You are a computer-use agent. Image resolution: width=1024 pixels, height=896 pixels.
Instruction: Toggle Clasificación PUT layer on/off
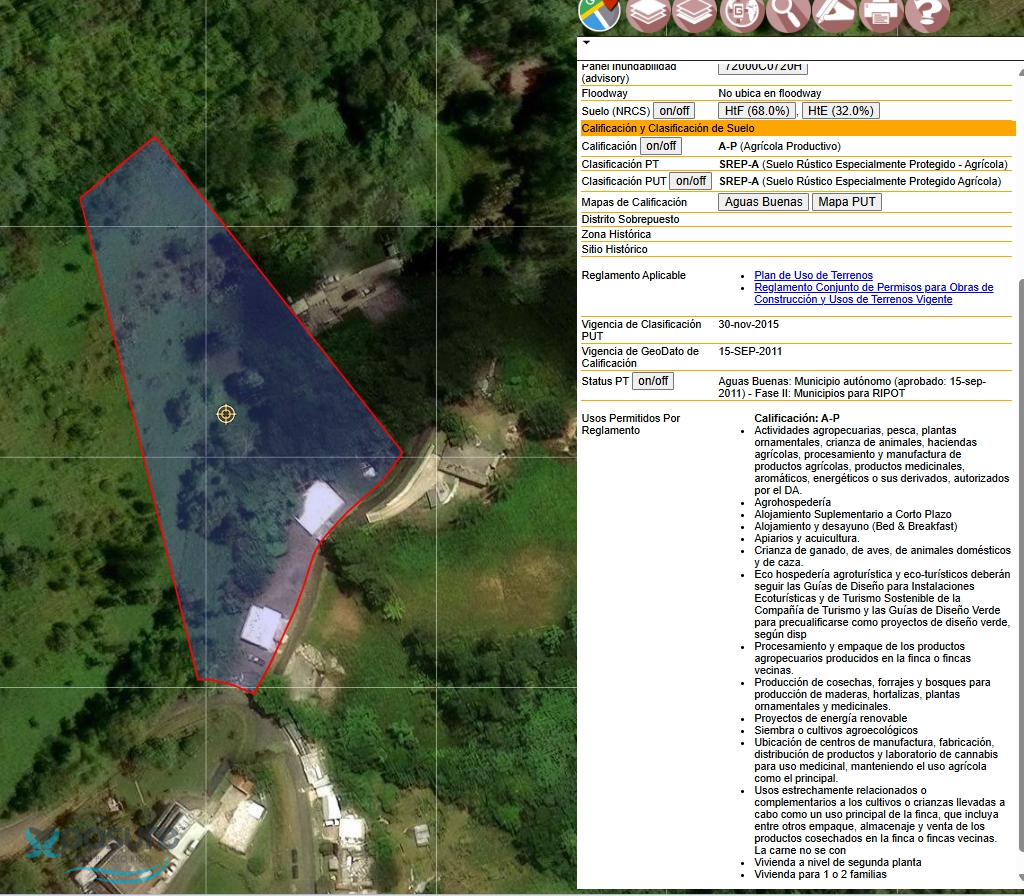coord(690,181)
